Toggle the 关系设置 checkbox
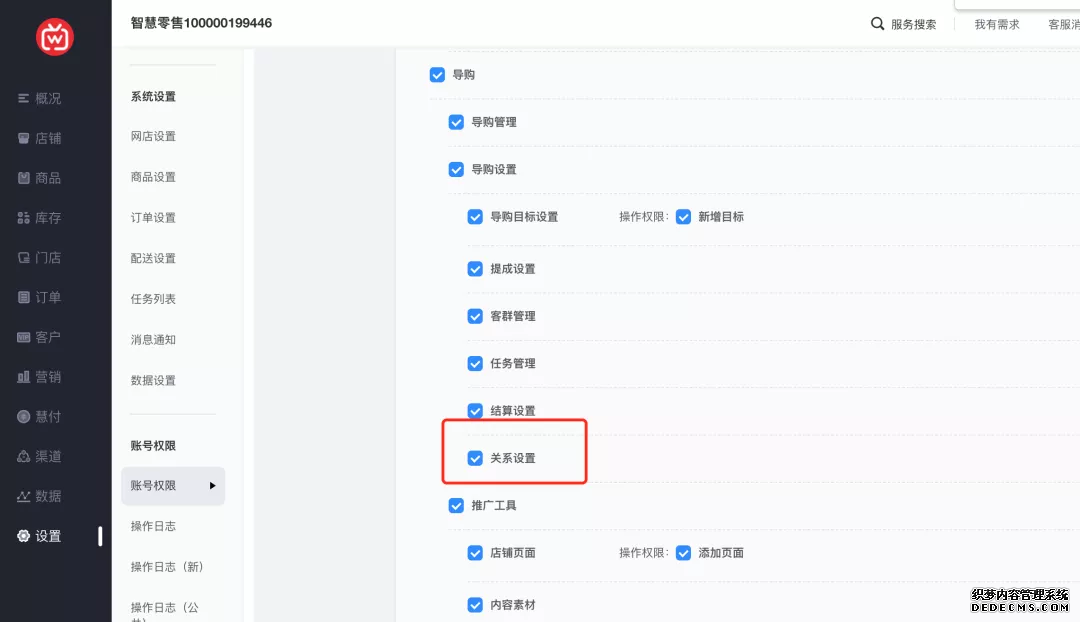 point(475,458)
